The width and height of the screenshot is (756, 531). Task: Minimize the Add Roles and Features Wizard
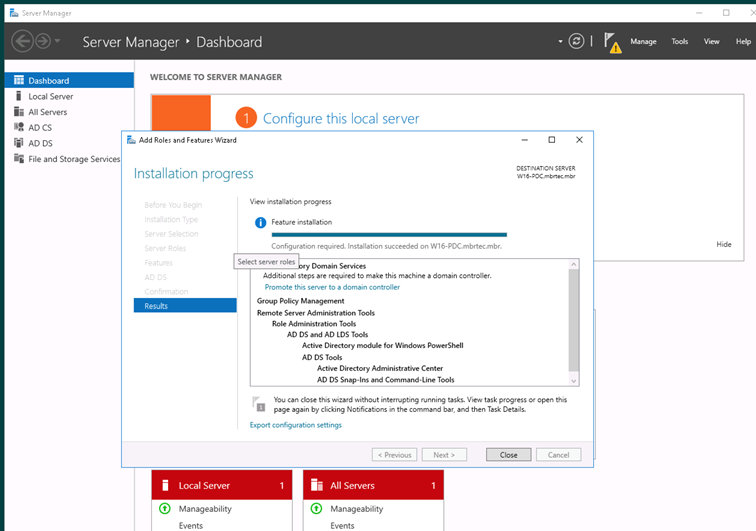tap(525, 140)
